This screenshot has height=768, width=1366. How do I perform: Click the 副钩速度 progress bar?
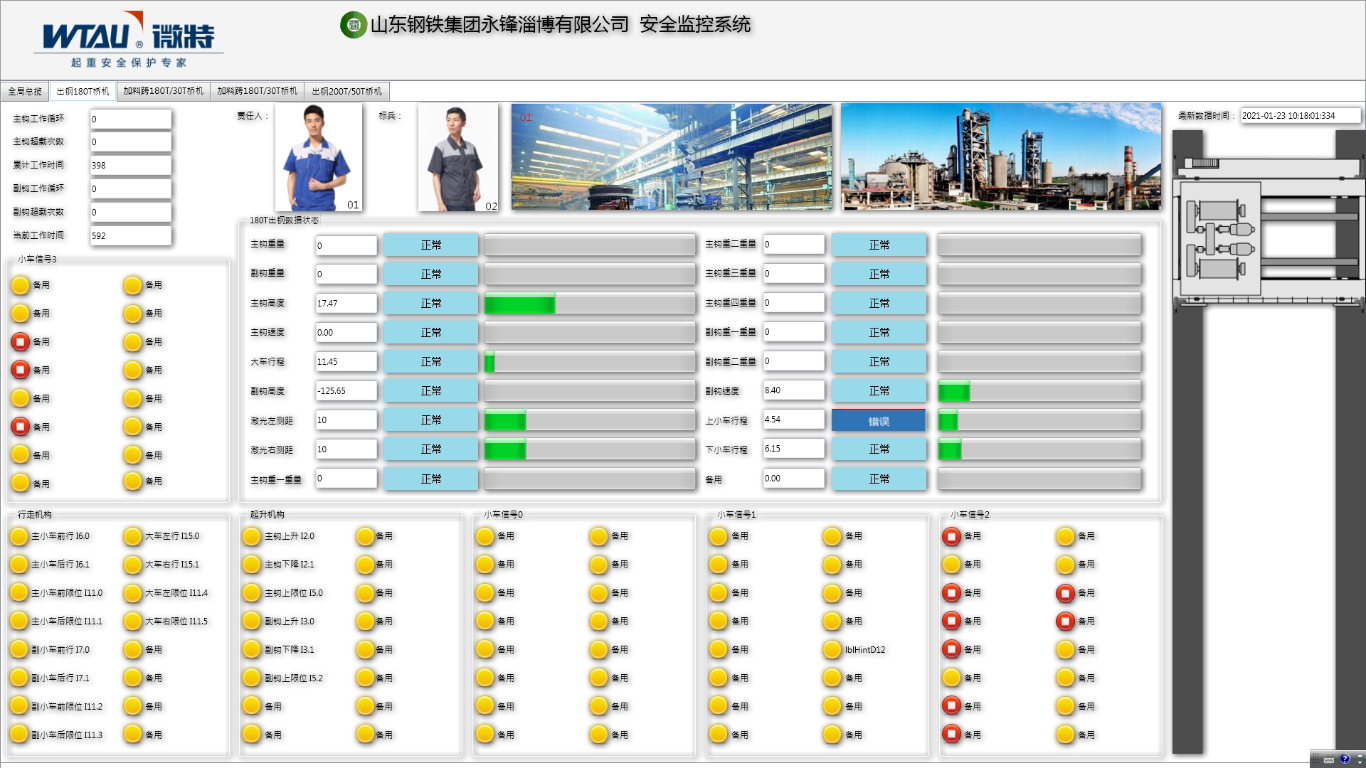click(x=1039, y=392)
